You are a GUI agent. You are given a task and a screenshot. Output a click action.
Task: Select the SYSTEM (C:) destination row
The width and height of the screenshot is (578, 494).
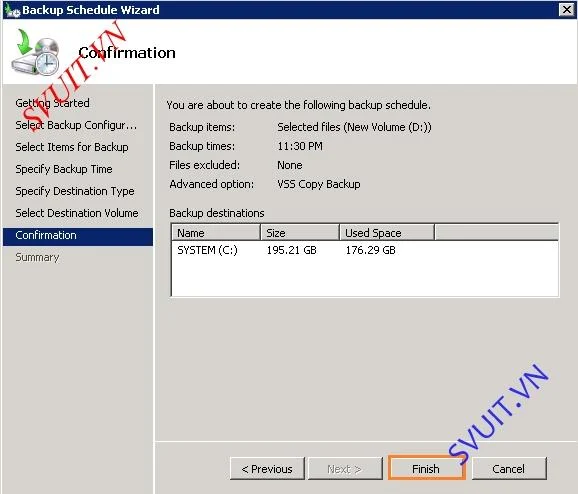[365, 250]
